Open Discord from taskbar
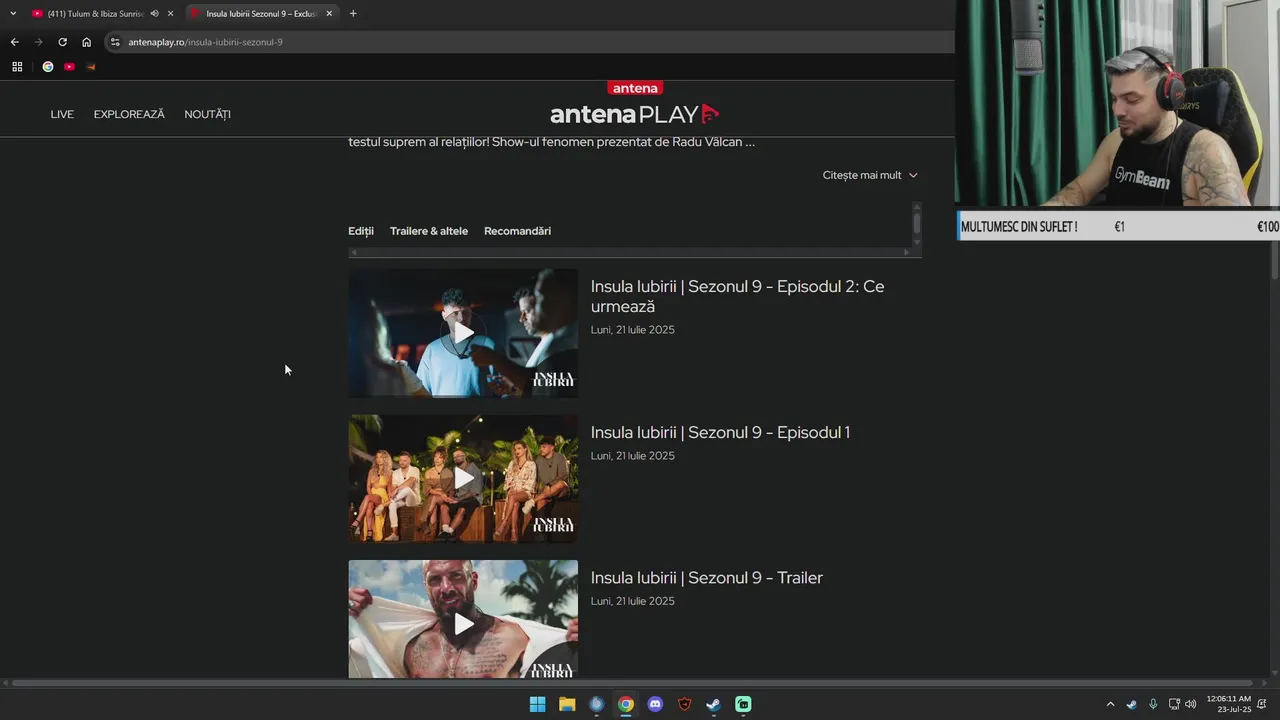1280x720 pixels. tap(655, 704)
